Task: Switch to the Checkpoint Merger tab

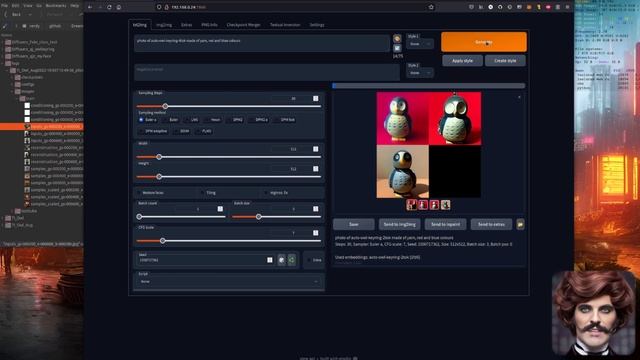Action: click(243, 25)
